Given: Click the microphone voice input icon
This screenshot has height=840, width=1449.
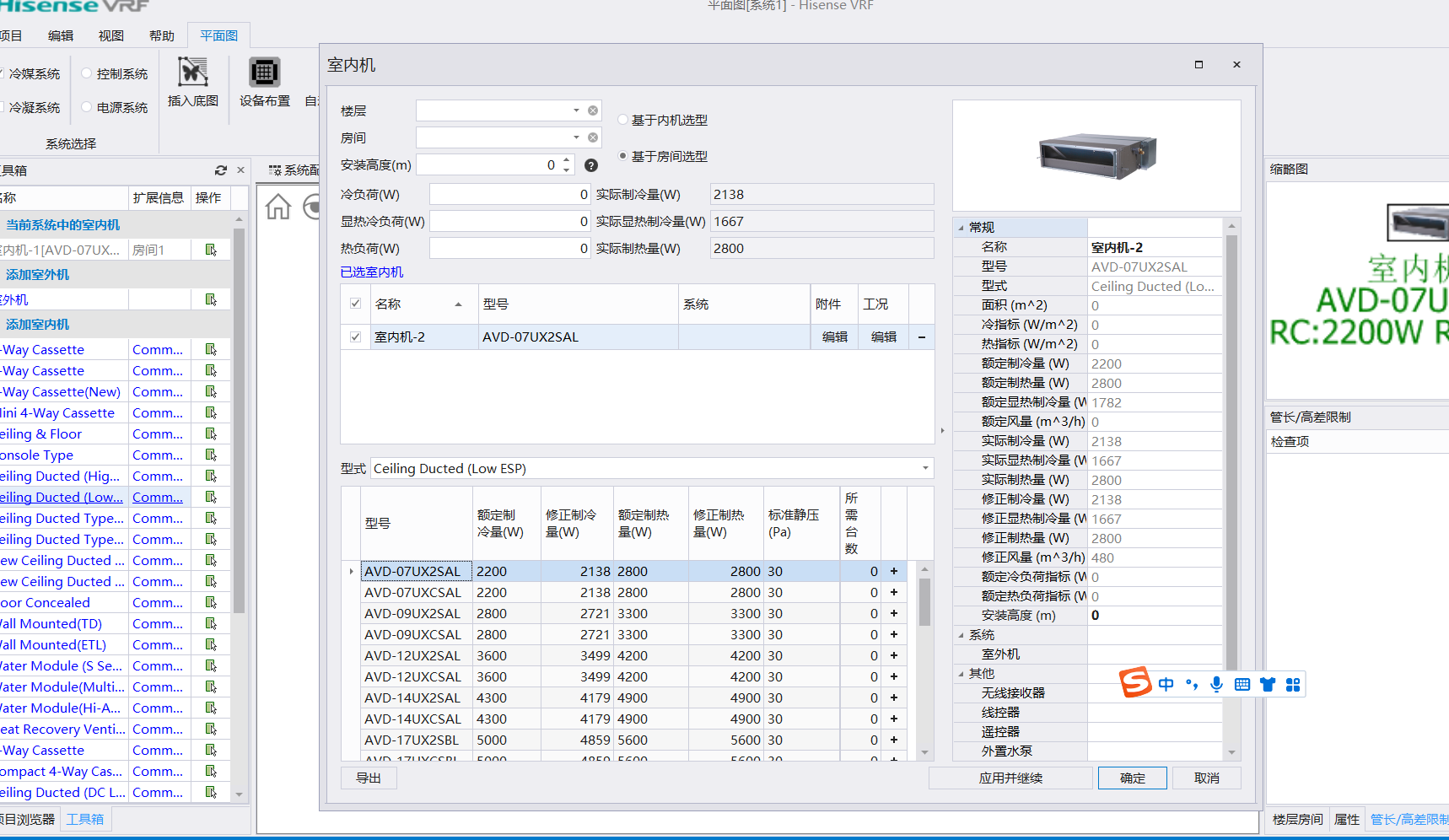Looking at the screenshot, I should (1216, 684).
